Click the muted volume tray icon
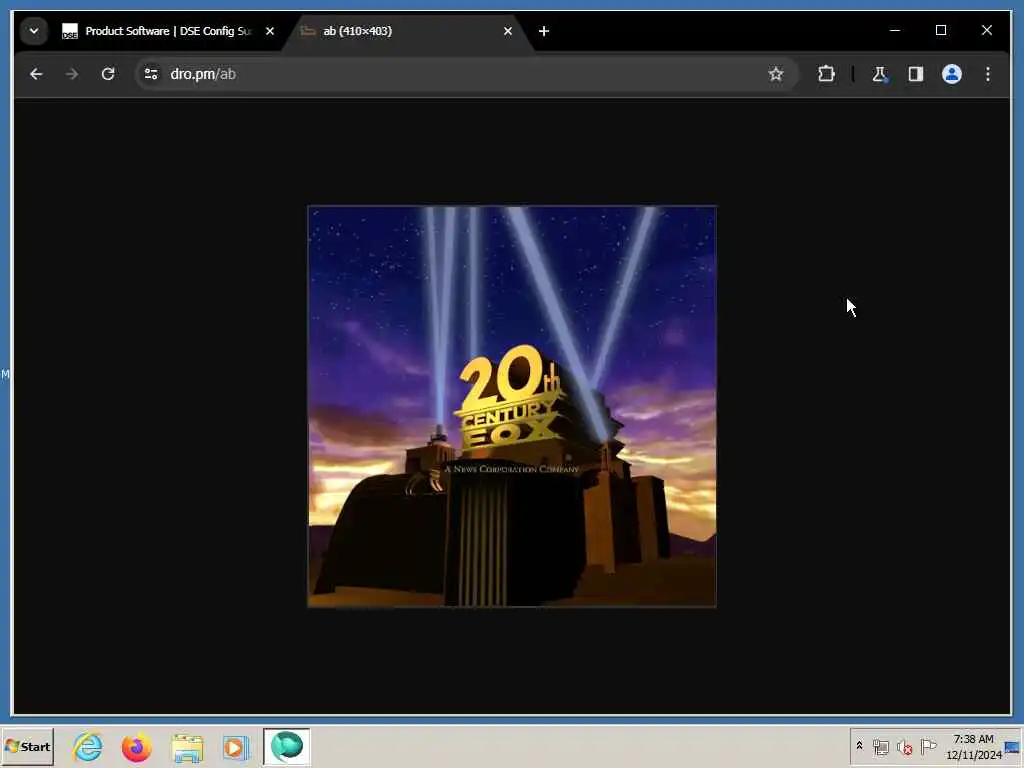Screen dimensions: 1024x768 point(904,746)
